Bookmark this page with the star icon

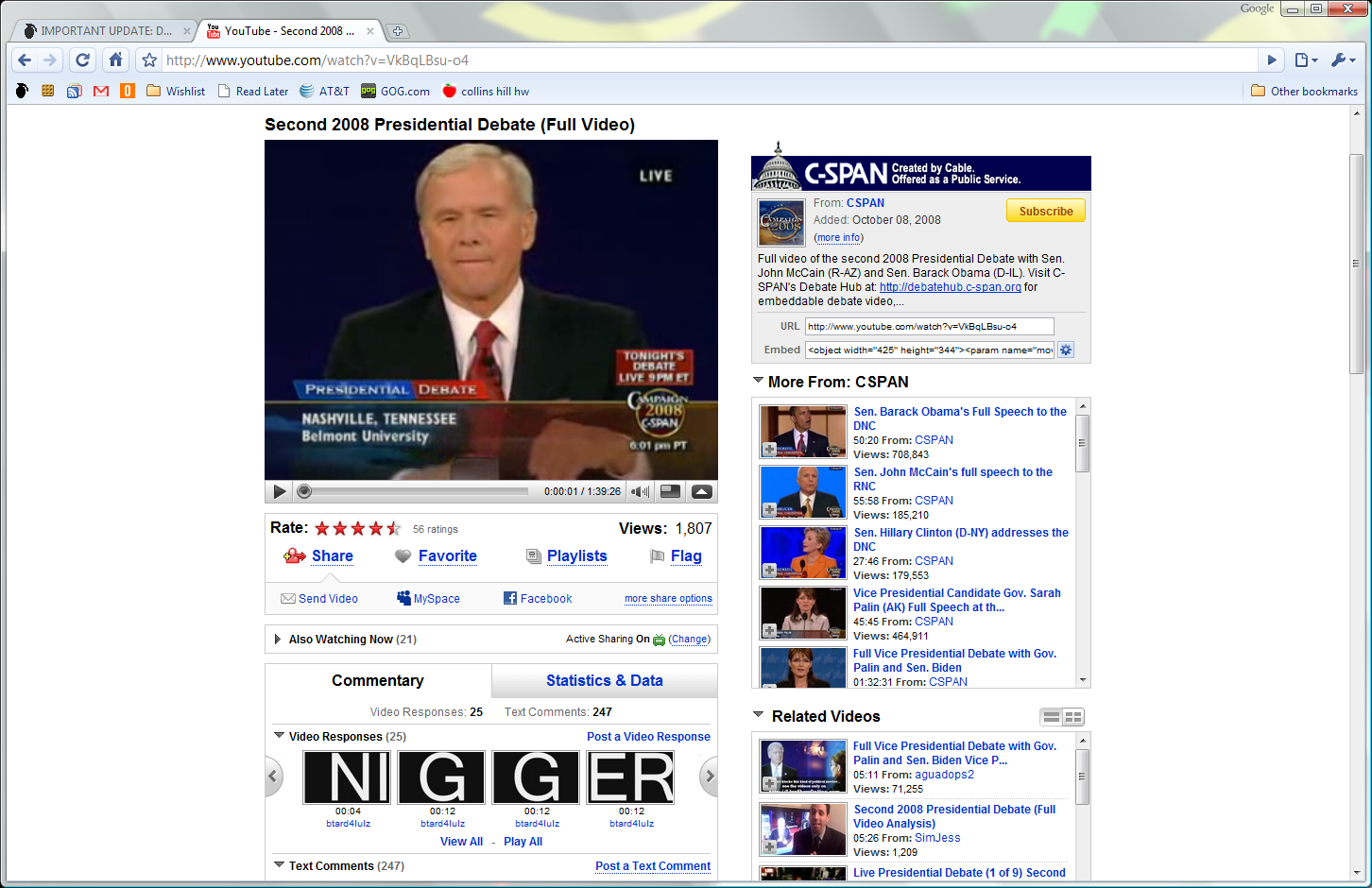pos(149,60)
